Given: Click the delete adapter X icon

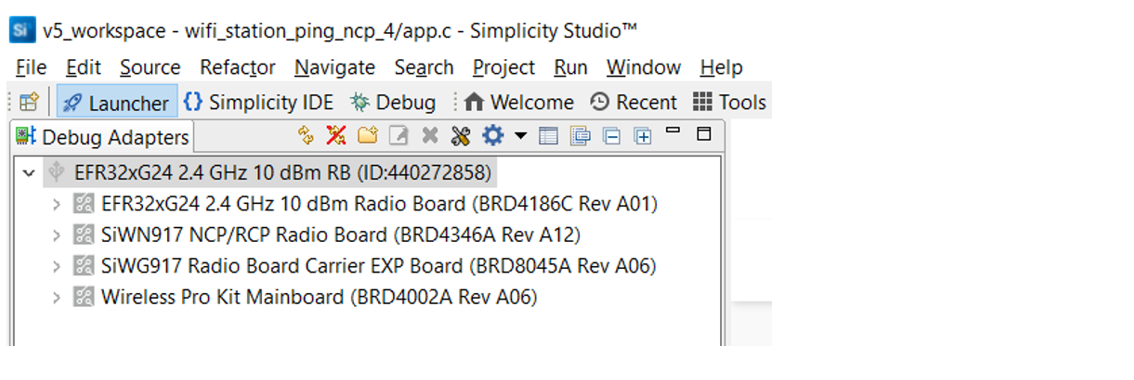Looking at the screenshot, I should (430, 135).
